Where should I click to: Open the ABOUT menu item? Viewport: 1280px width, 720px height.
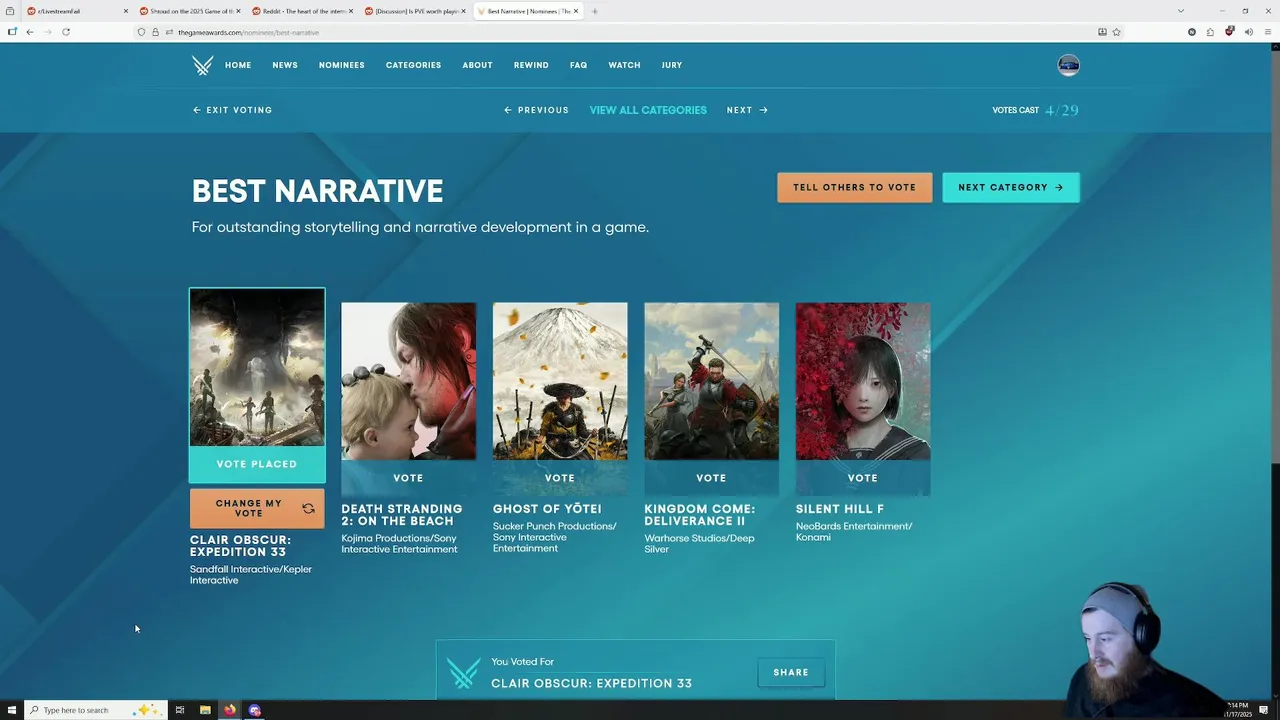click(477, 65)
